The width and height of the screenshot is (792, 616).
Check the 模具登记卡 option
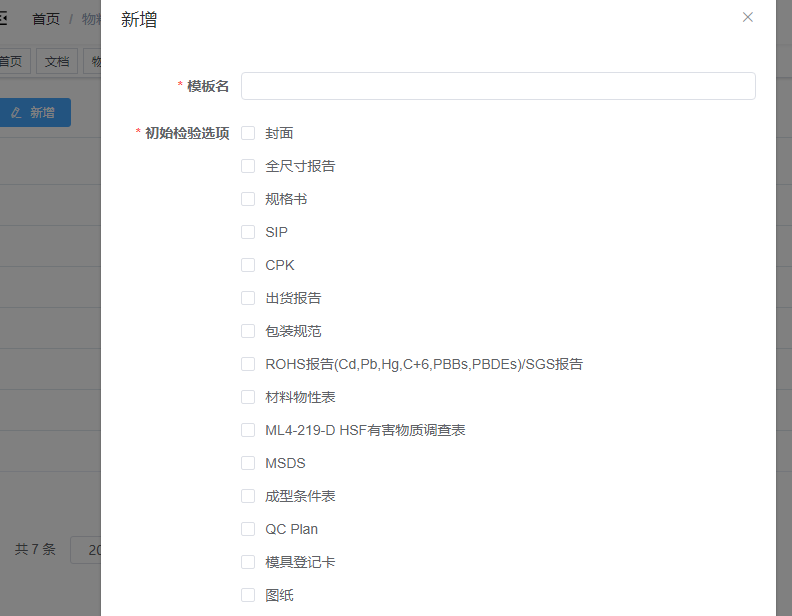coord(248,562)
